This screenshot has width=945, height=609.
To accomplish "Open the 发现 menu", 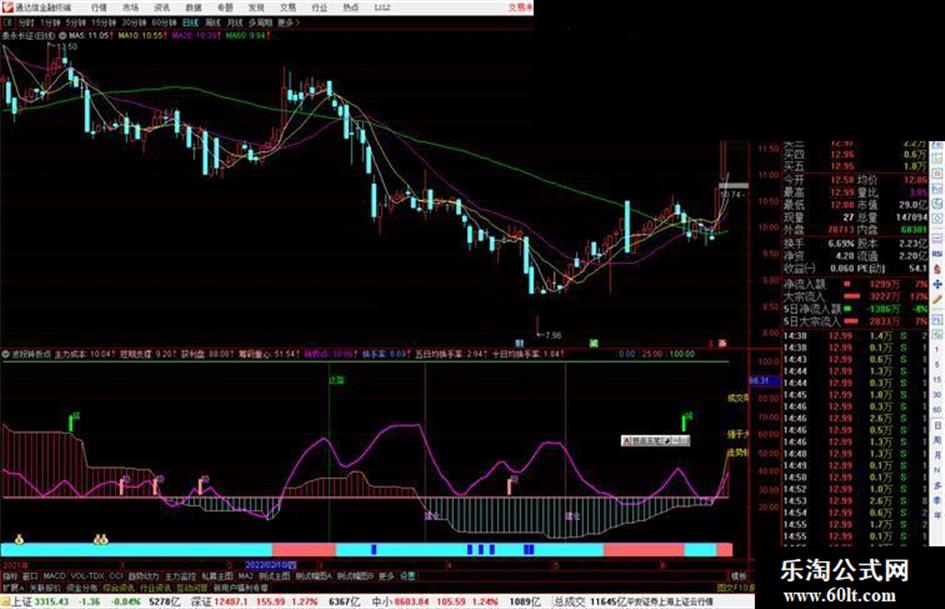I will point(256,8).
